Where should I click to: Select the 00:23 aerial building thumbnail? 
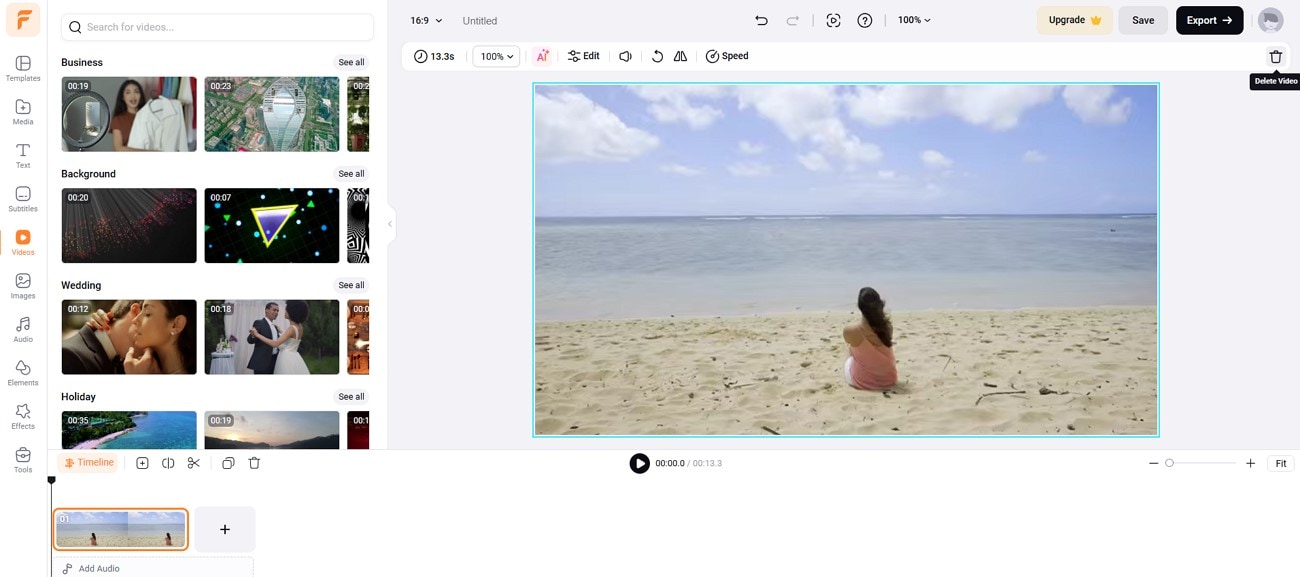[x=272, y=114]
